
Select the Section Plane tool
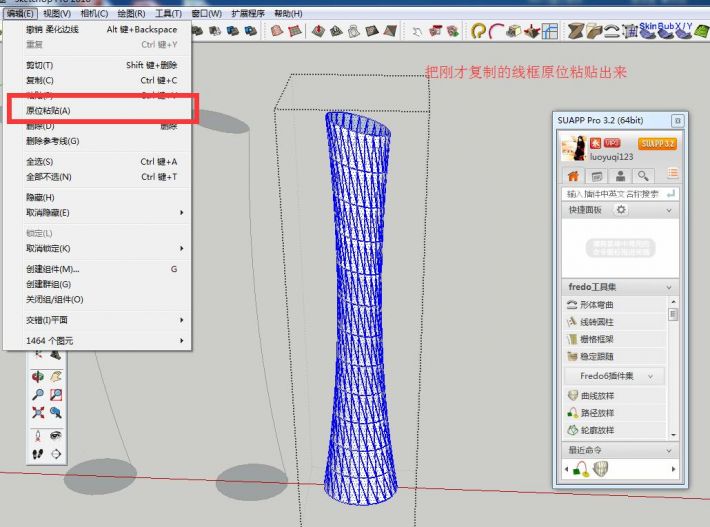point(56,454)
